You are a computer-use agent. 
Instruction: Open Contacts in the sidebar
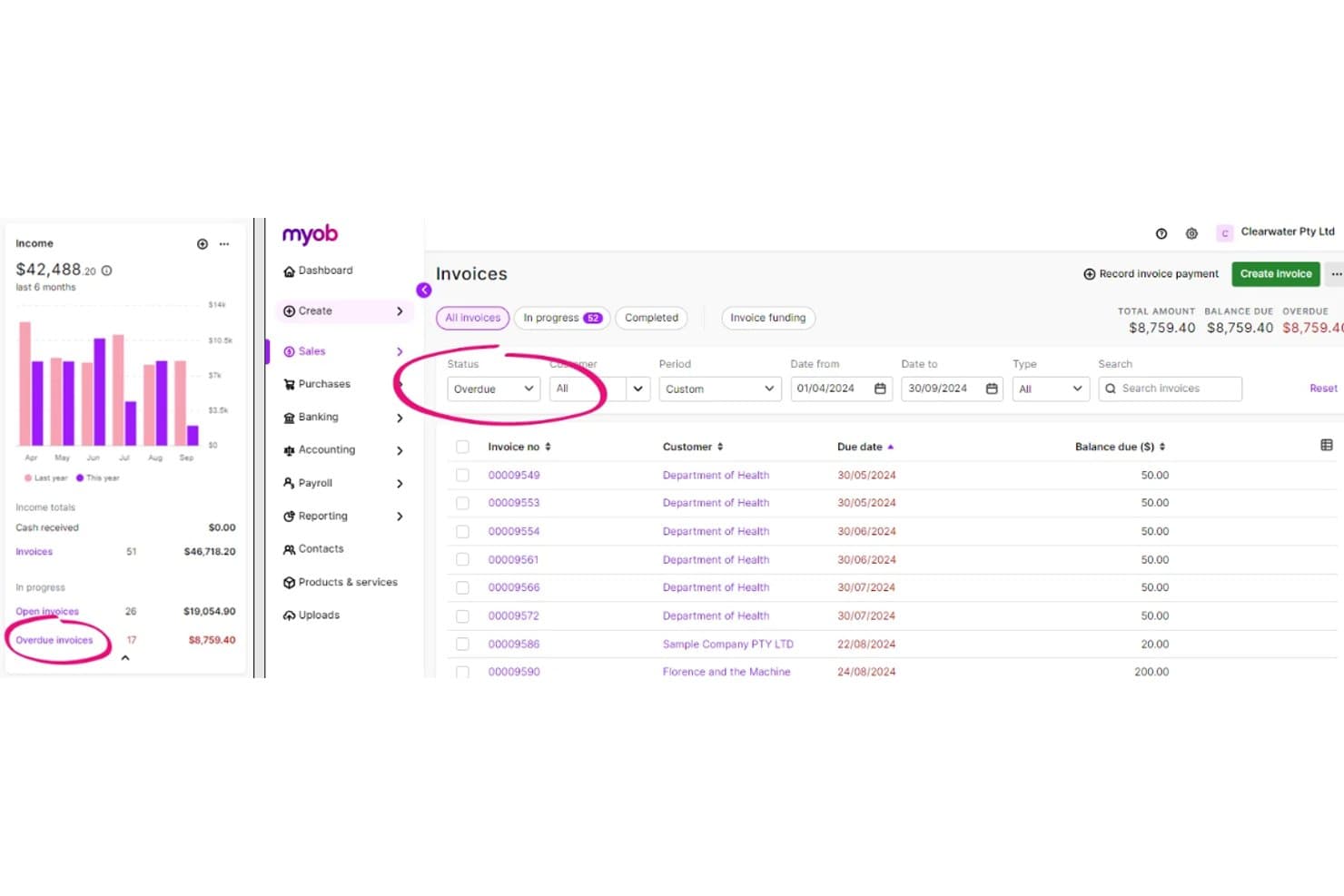tap(313, 549)
